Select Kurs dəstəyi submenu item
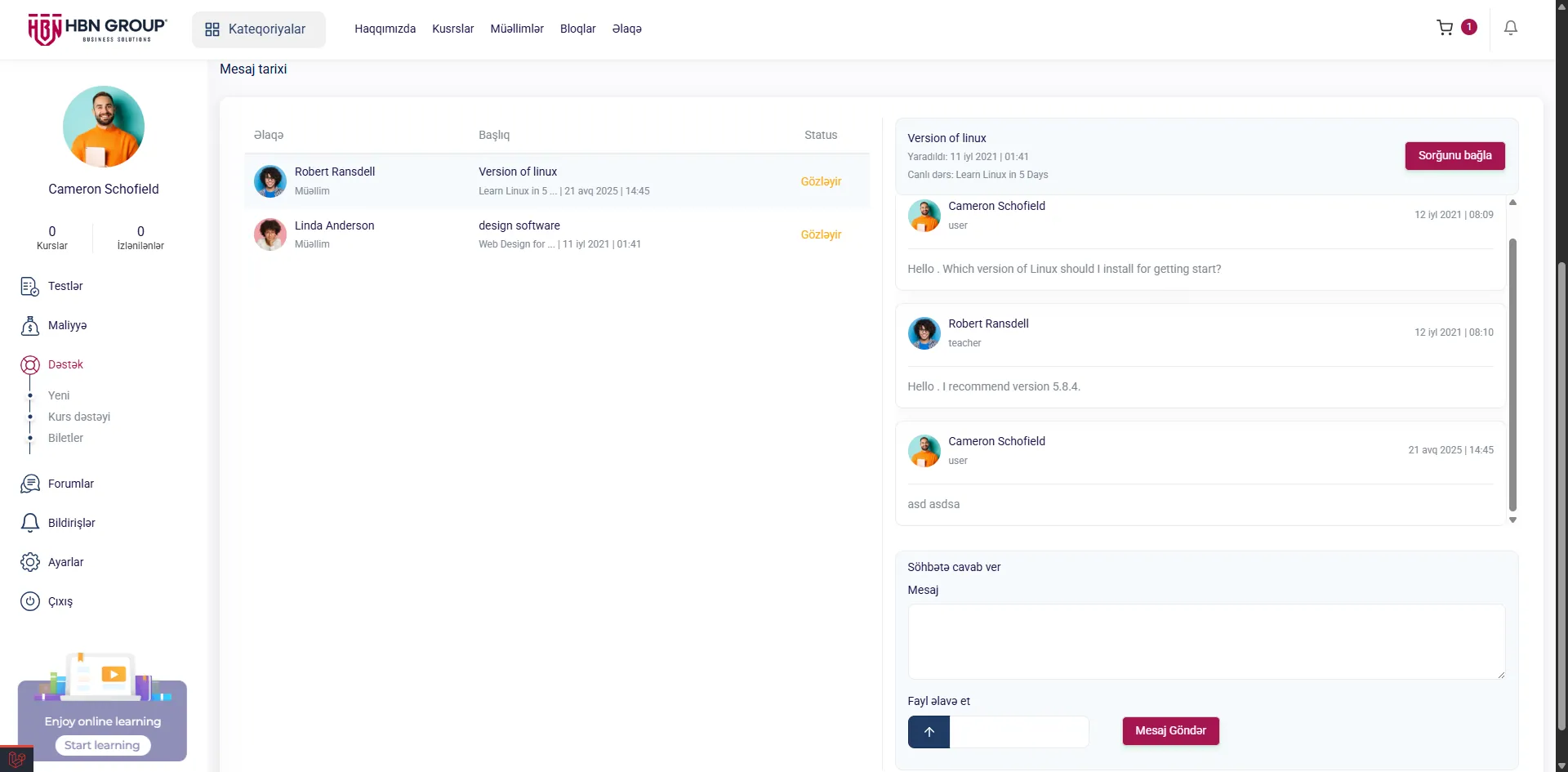This screenshot has width=1568, height=772. tap(79, 417)
